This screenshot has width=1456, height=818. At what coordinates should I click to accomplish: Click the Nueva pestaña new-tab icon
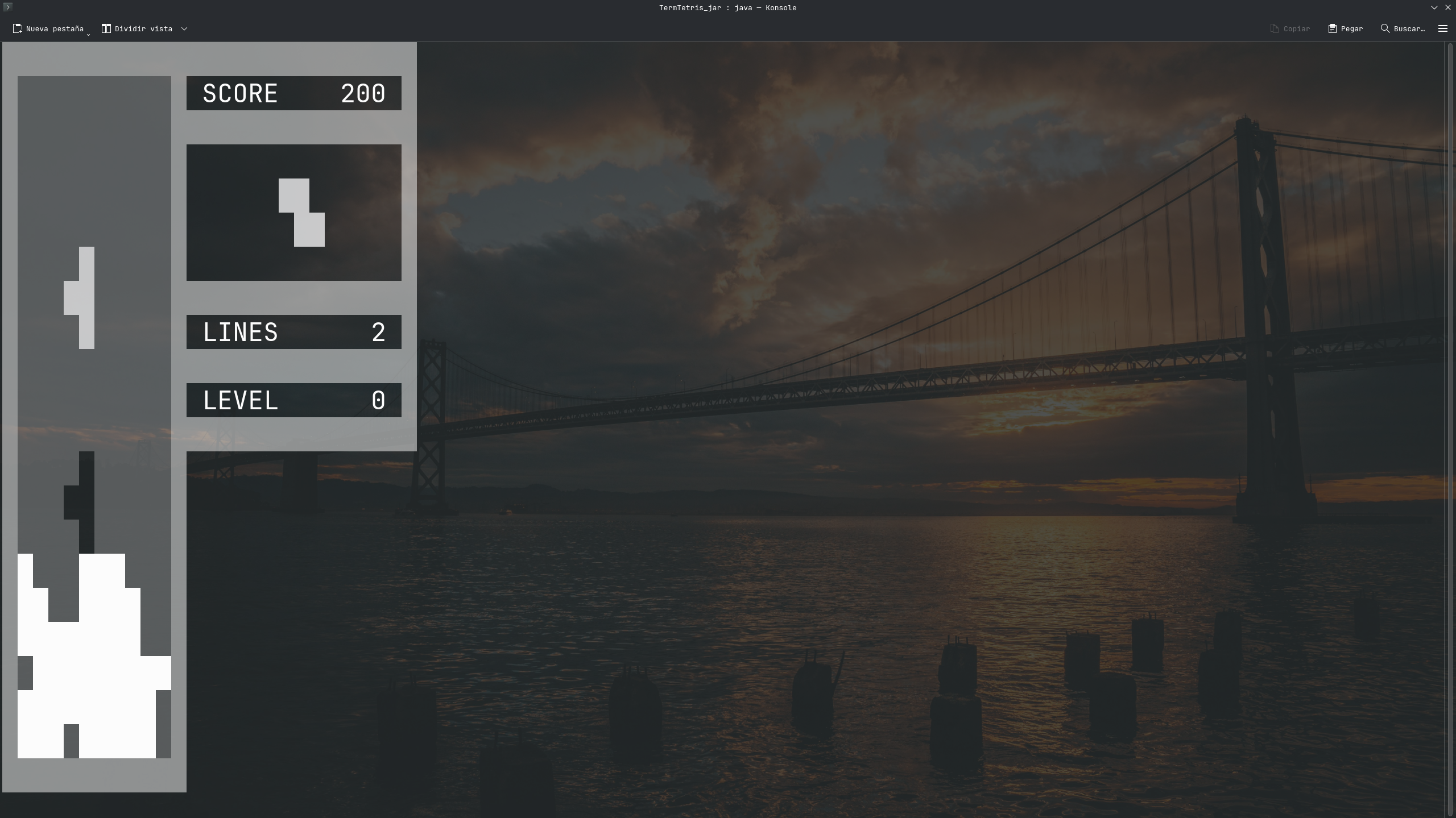coord(18,28)
